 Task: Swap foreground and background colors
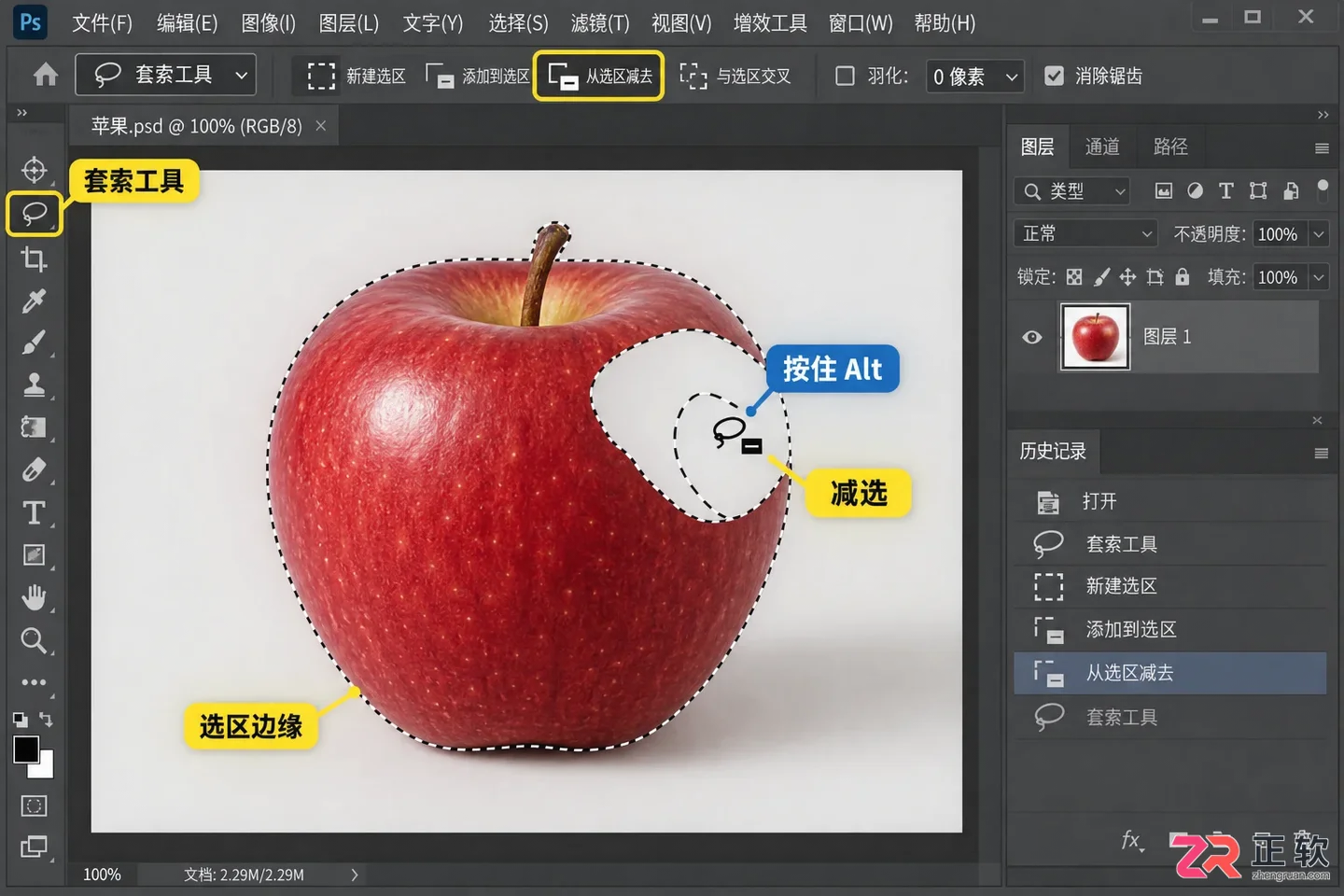click(46, 720)
